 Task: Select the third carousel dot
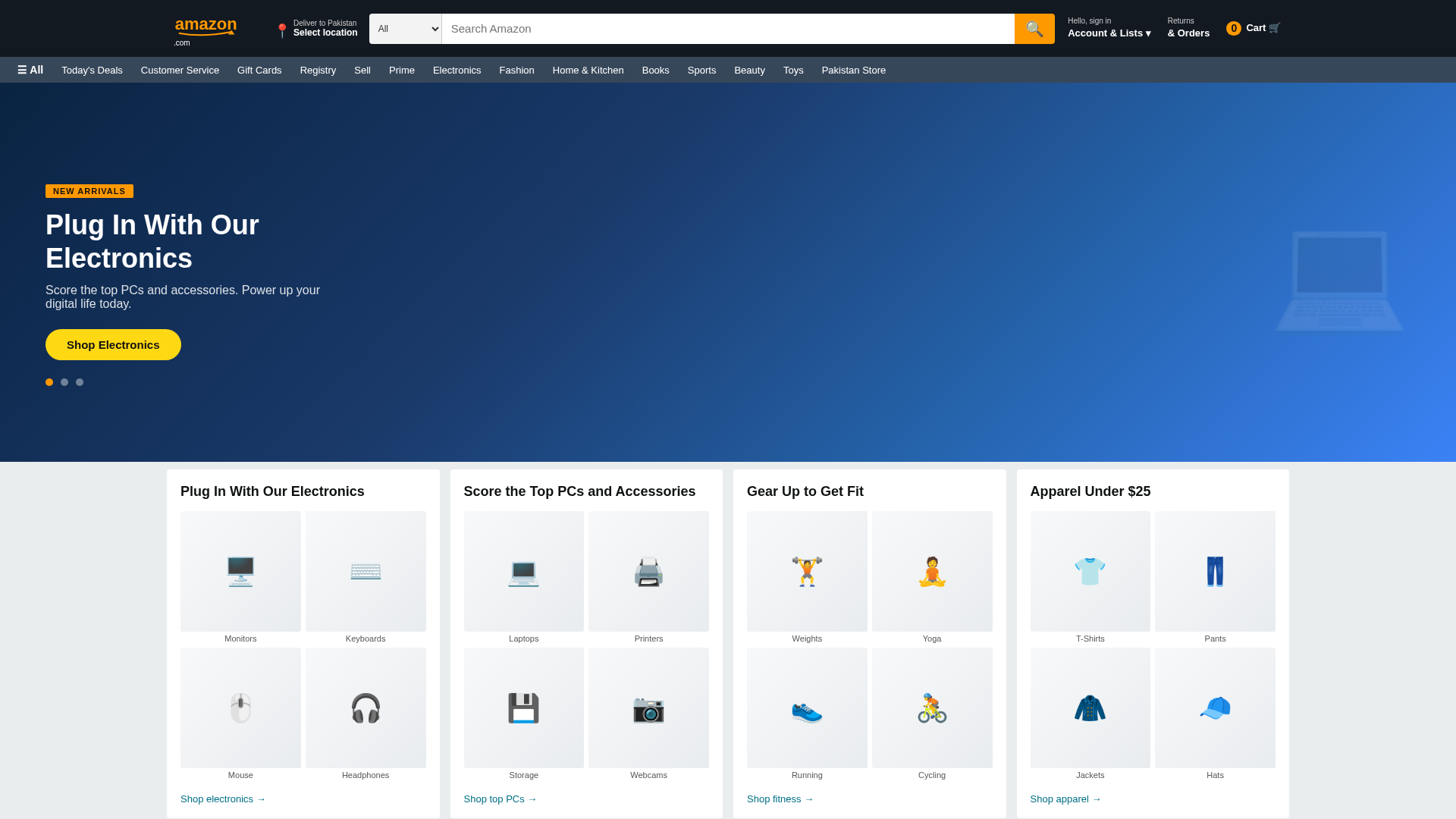click(x=80, y=382)
